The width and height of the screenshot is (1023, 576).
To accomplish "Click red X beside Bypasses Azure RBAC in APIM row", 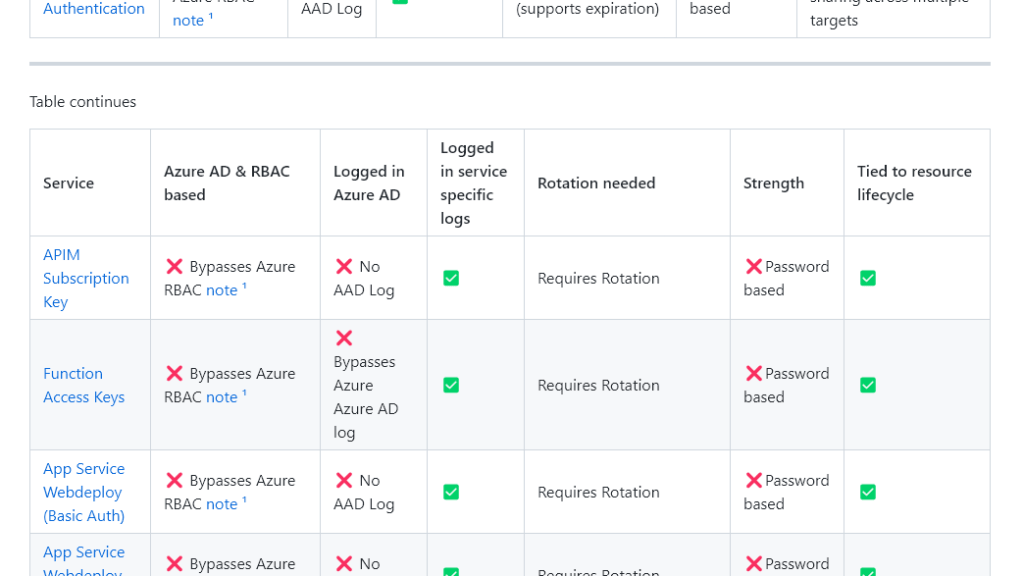I will pyautogui.click(x=174, y=267).
